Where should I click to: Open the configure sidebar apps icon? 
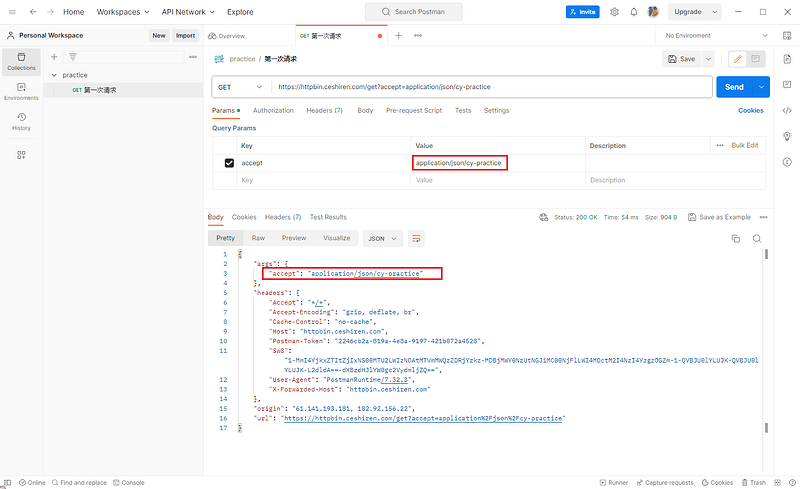coord(21,155)
